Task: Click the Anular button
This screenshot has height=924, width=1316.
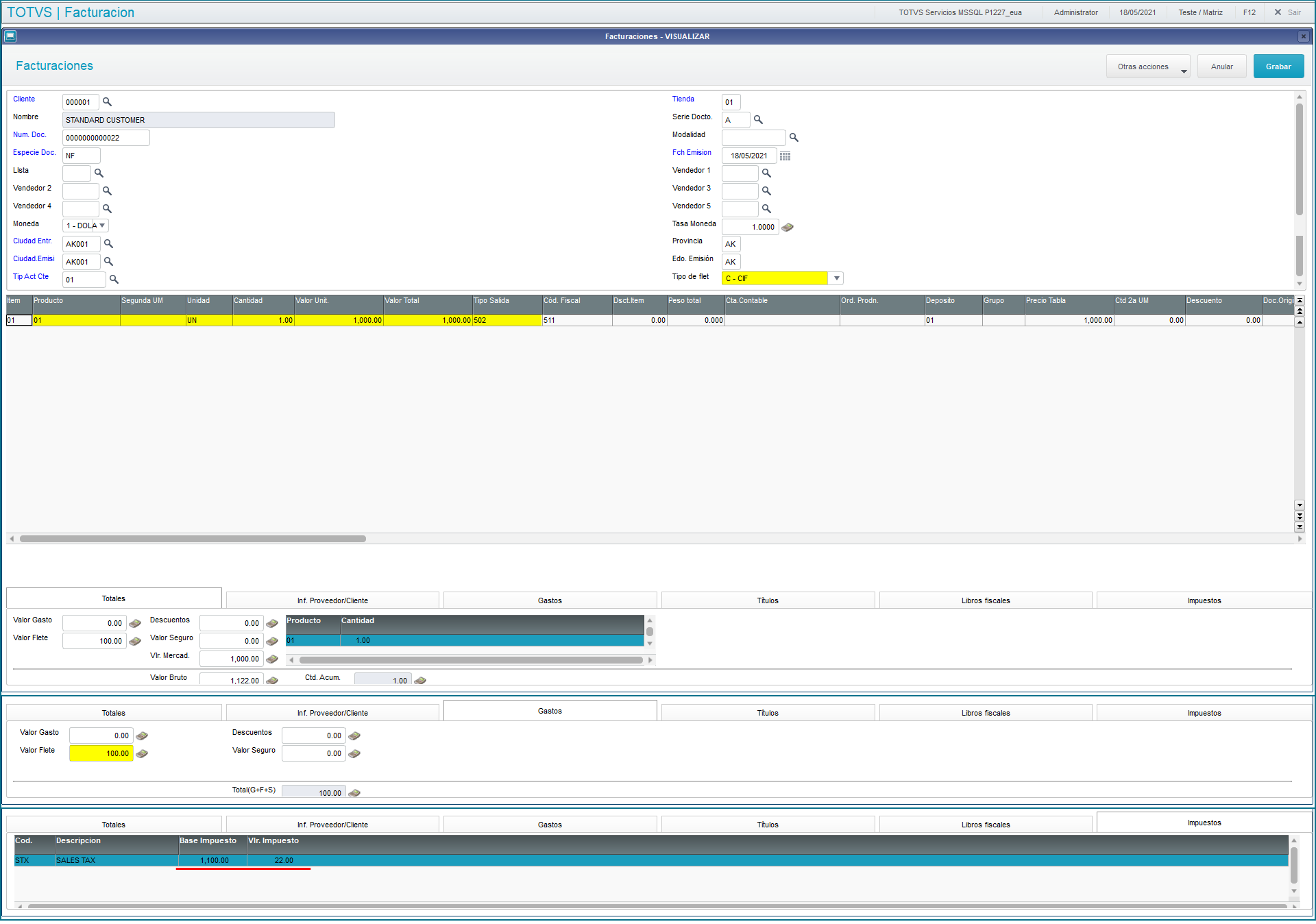Action: pyautogui.click(x=1221, y=67)
